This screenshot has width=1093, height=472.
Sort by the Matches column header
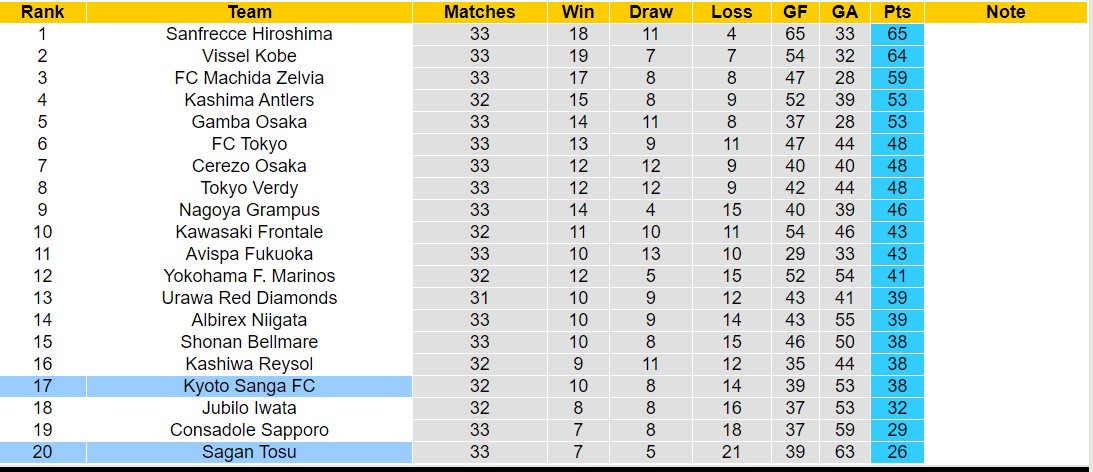479,12
